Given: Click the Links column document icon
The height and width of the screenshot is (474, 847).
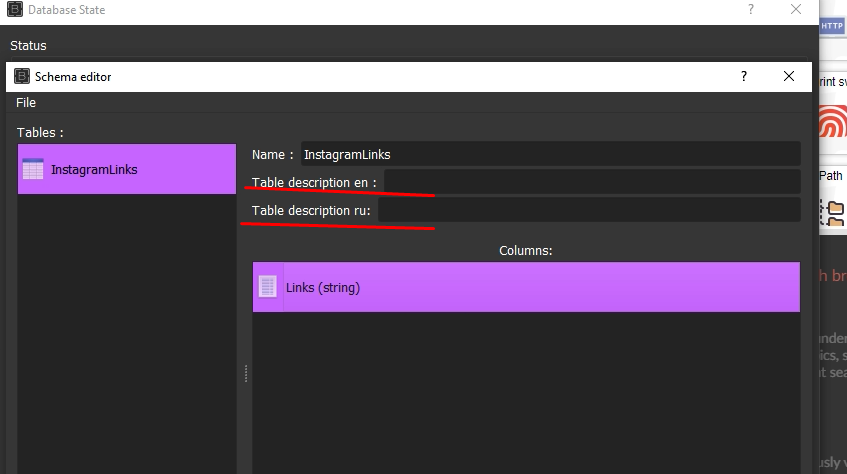Looking at the screenshot, I should (x=267, y=287).
